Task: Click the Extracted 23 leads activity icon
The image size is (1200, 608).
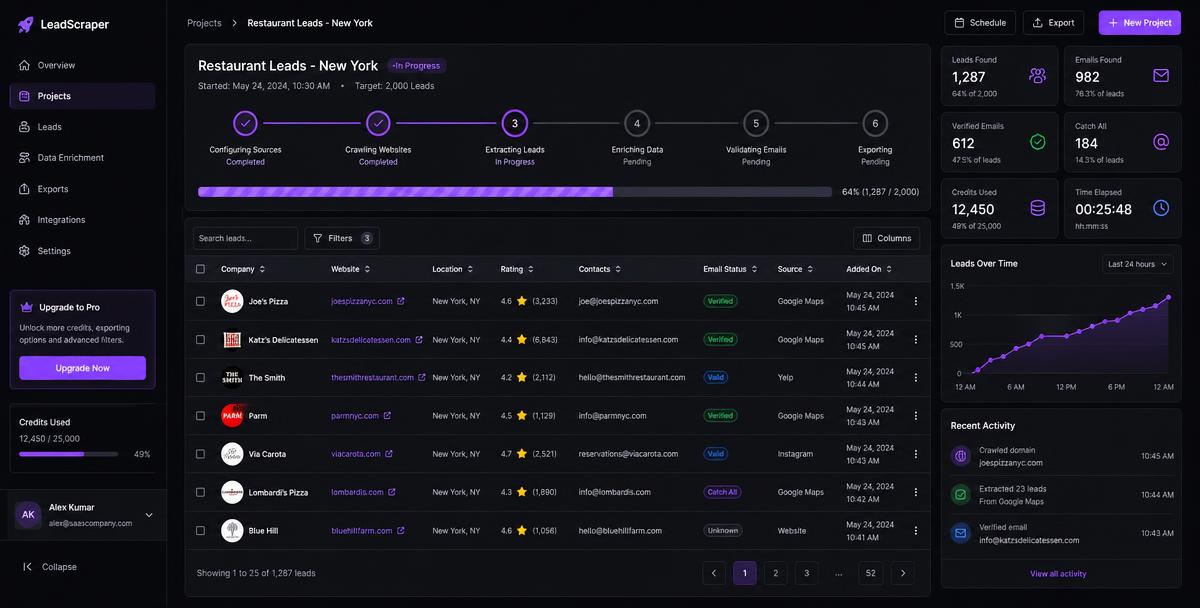Action: (x=961, y=495)
